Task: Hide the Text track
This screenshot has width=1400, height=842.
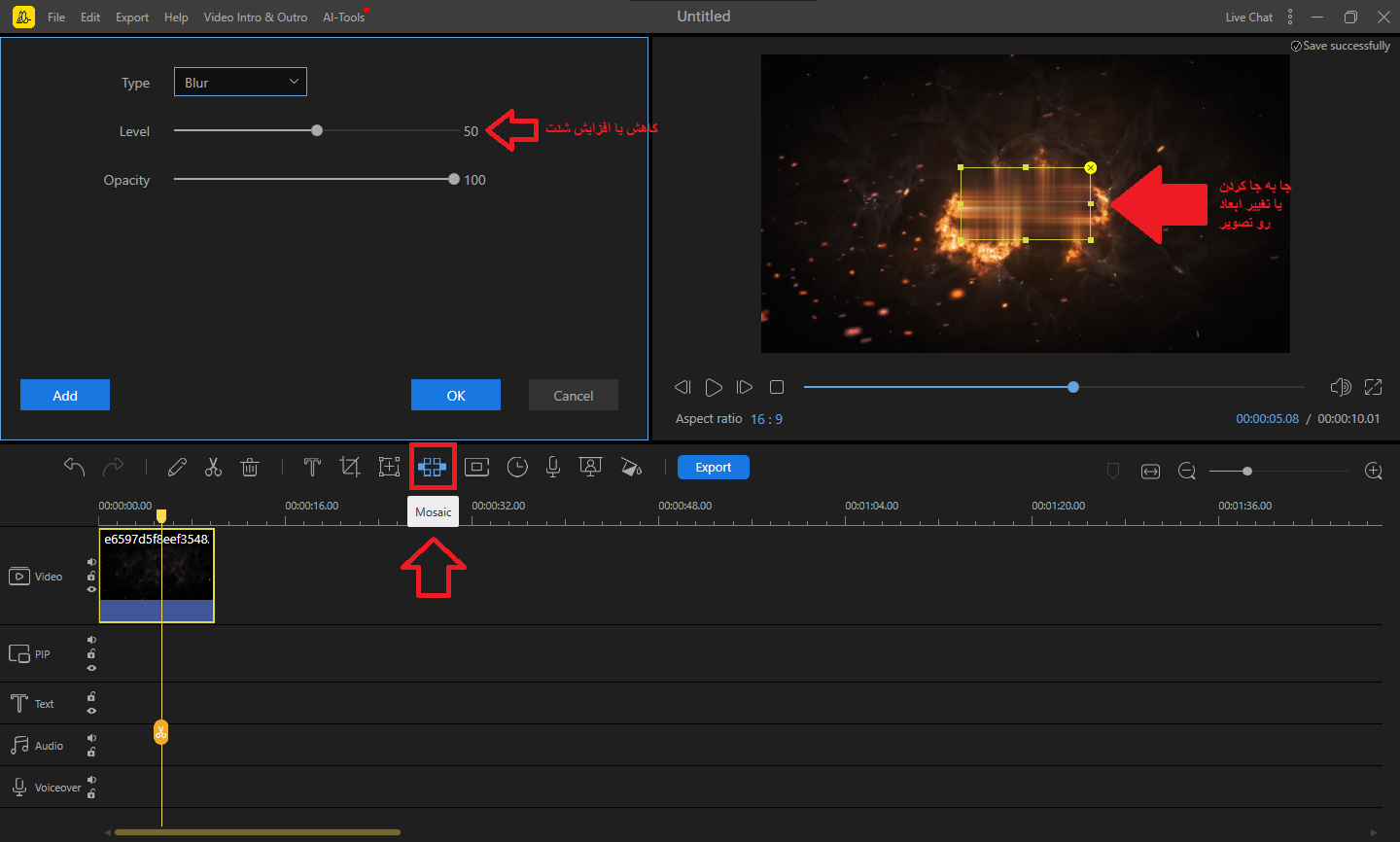Action: point(91,711)
